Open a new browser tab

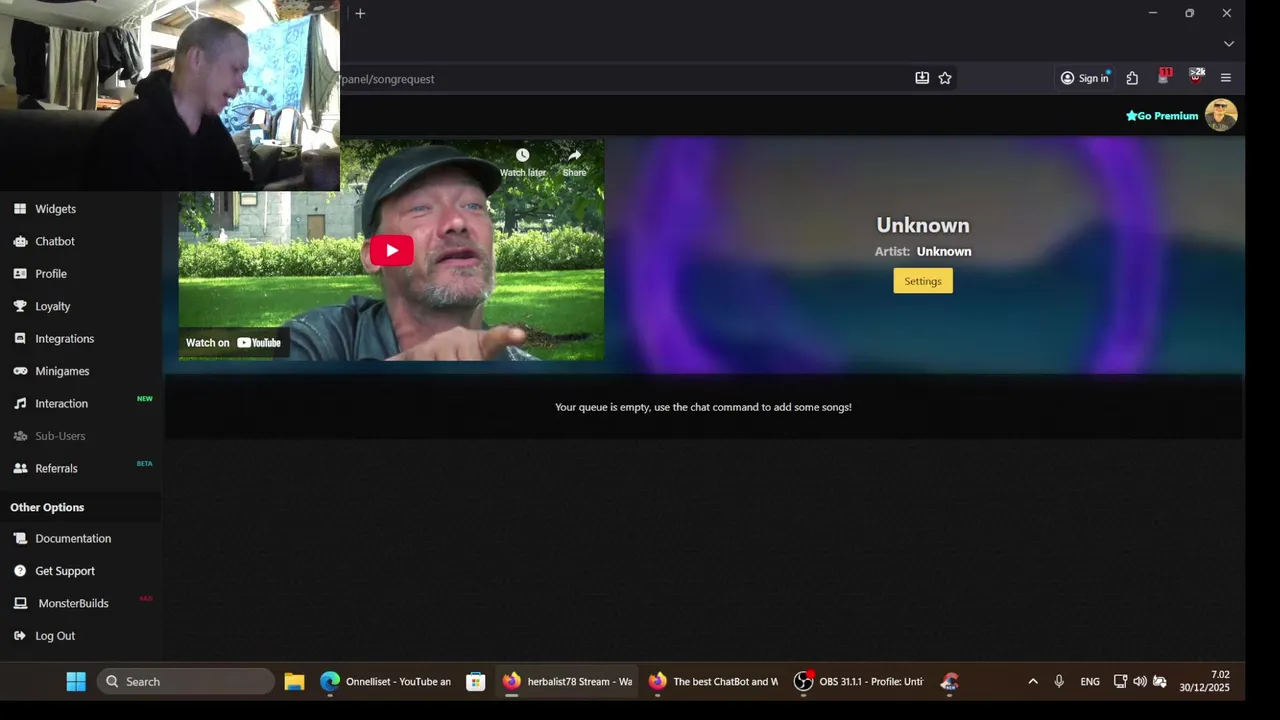(360, 14)
